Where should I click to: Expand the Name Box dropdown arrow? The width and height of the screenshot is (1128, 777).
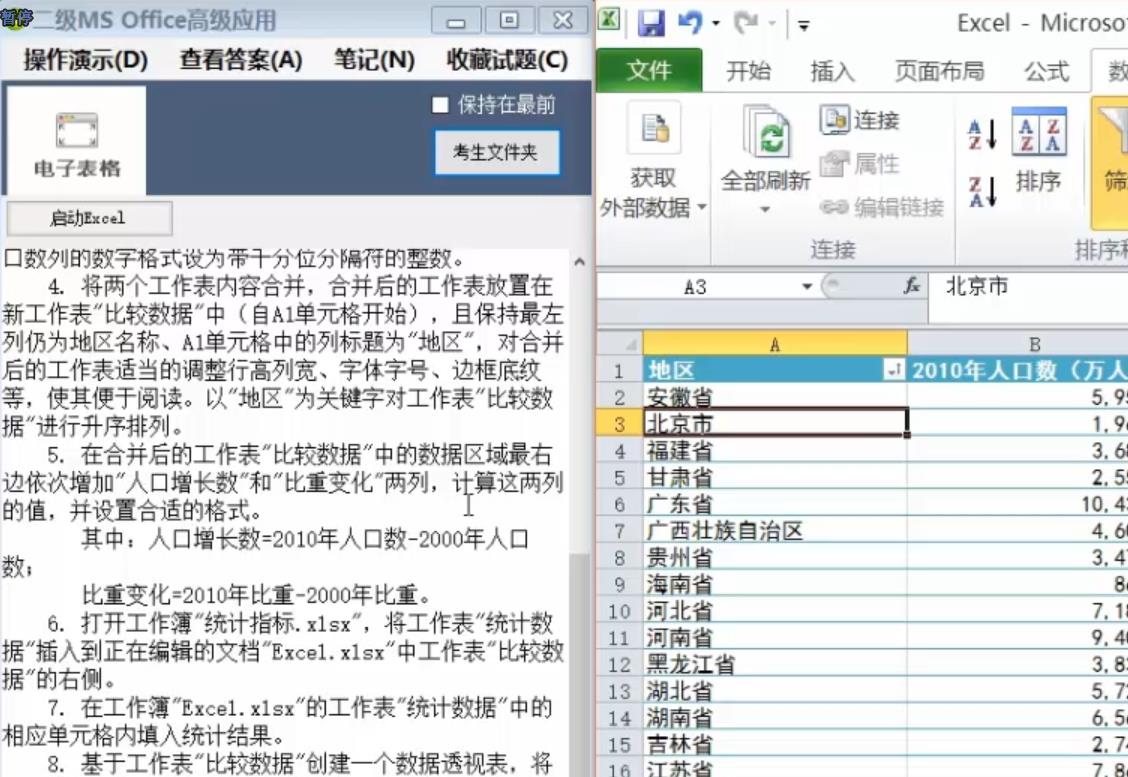coord(806,287)
